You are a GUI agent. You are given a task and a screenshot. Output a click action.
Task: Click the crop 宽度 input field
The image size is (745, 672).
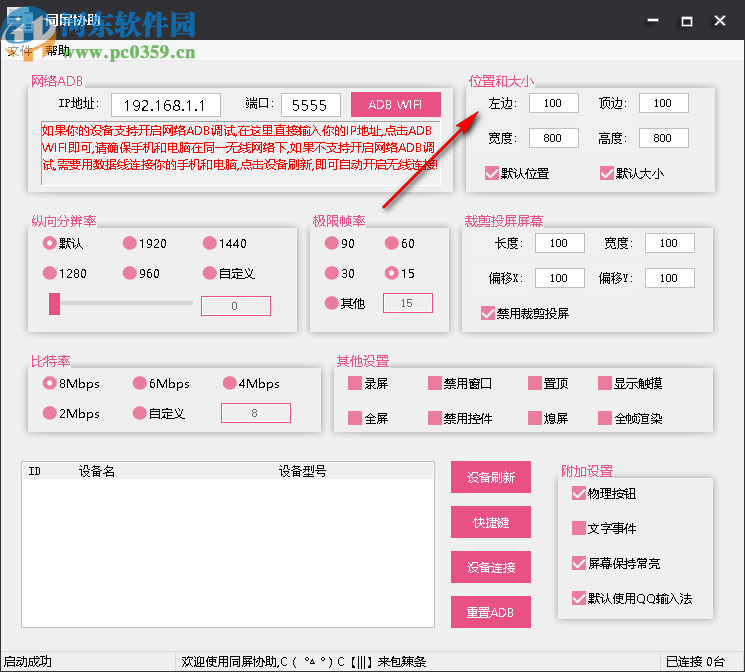pos(669,243)
